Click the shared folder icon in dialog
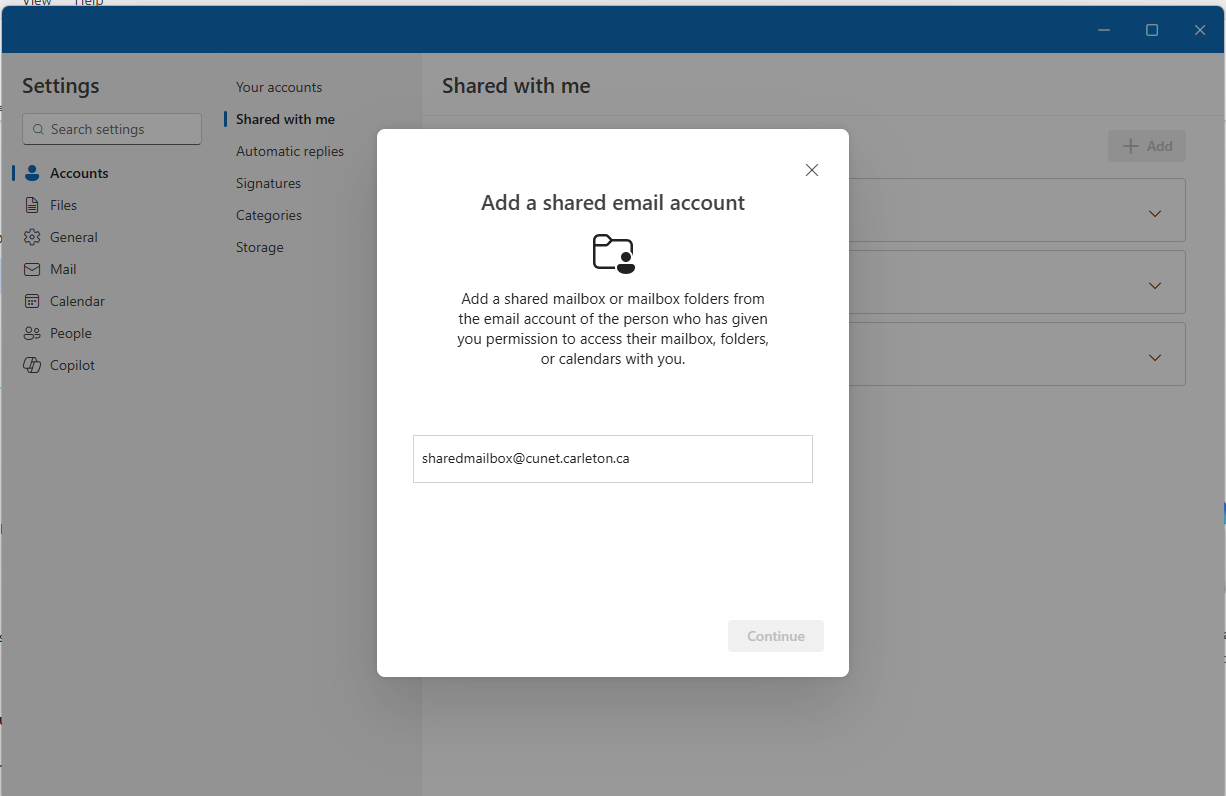 (613, 254)
